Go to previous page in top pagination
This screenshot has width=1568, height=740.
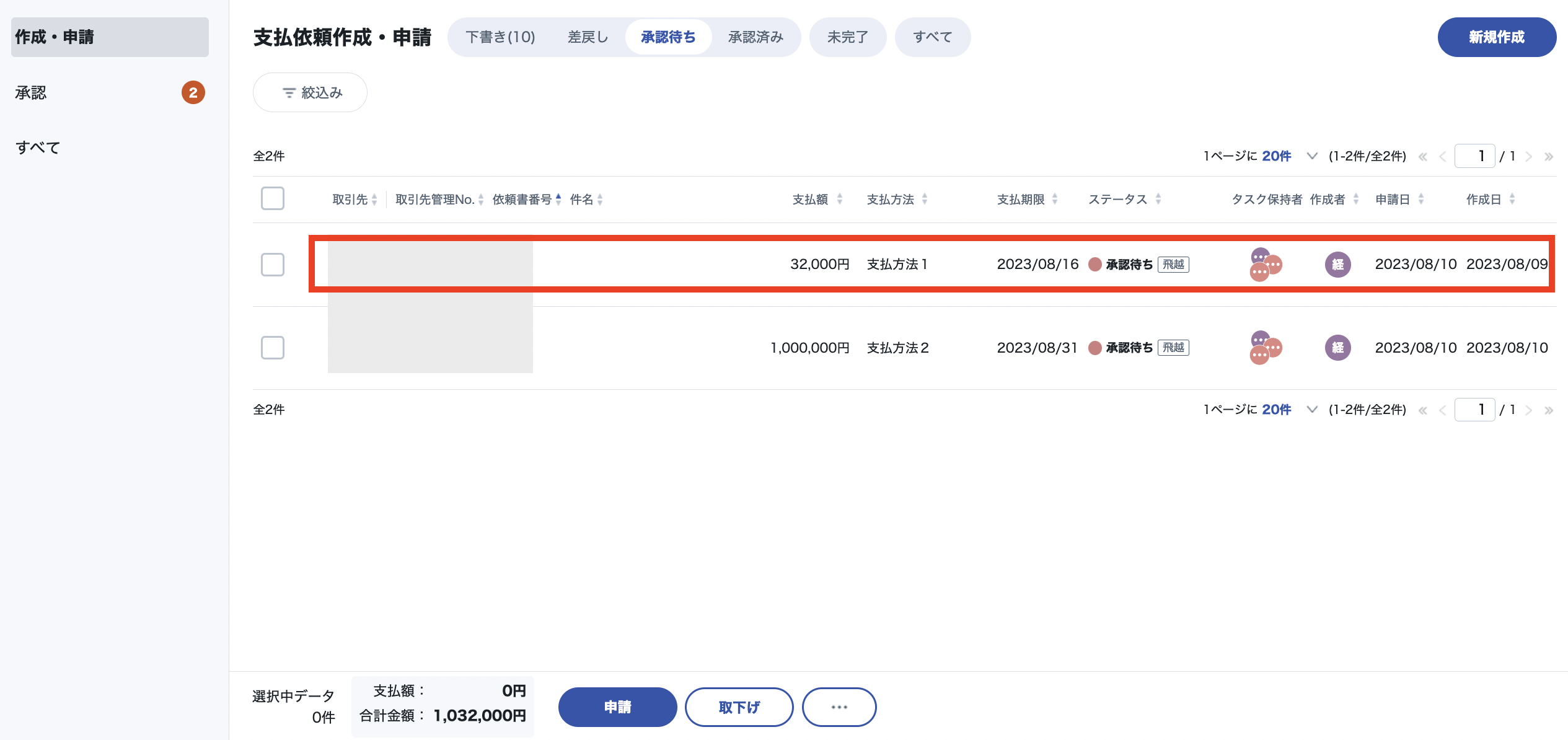point(1443,157)
